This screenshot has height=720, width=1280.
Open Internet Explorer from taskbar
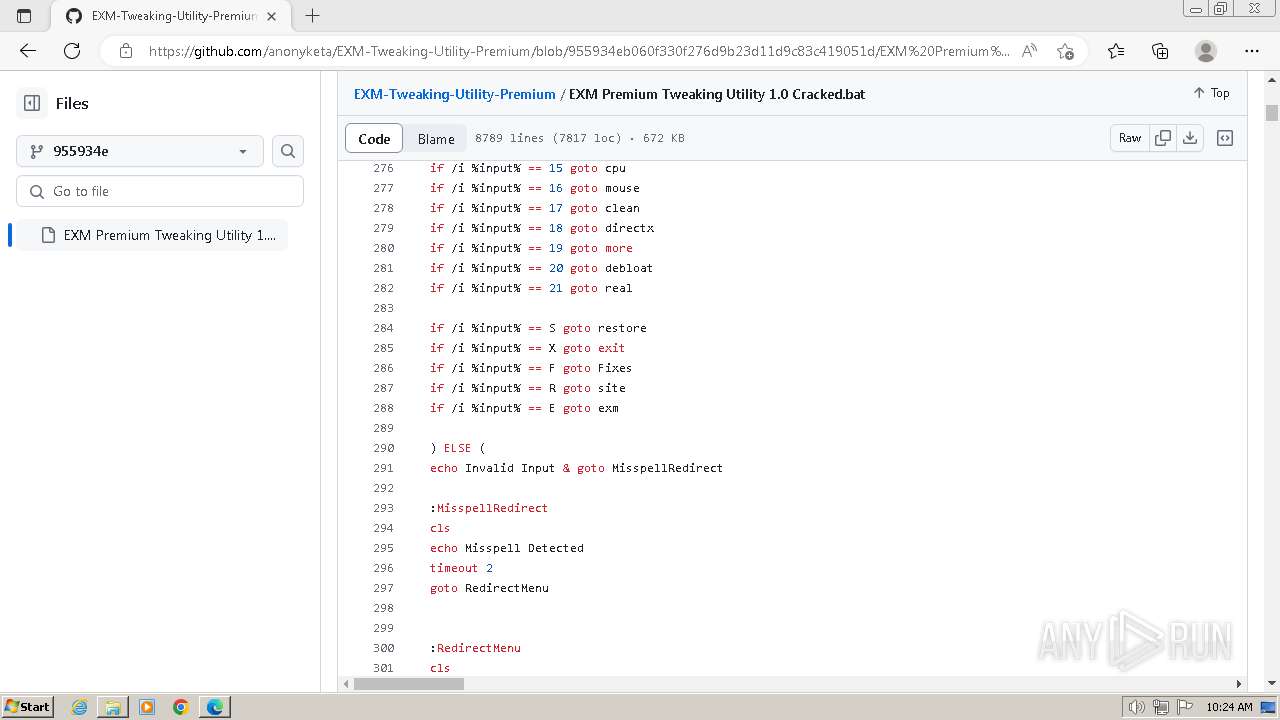[x=79, y=707]
